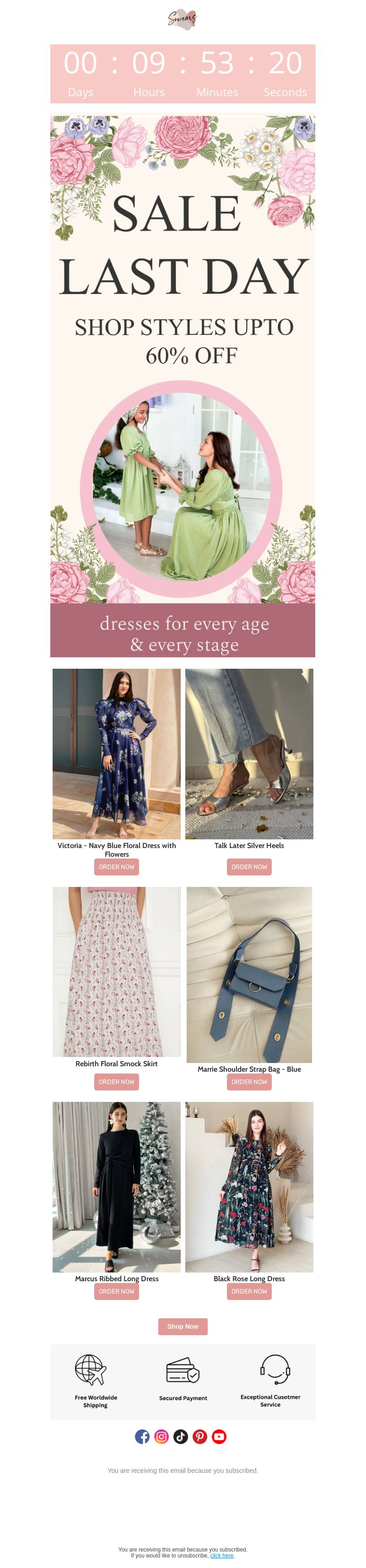Click the Shop Now button
This screenshot has width=366, height=1568.
point(183,1326)
